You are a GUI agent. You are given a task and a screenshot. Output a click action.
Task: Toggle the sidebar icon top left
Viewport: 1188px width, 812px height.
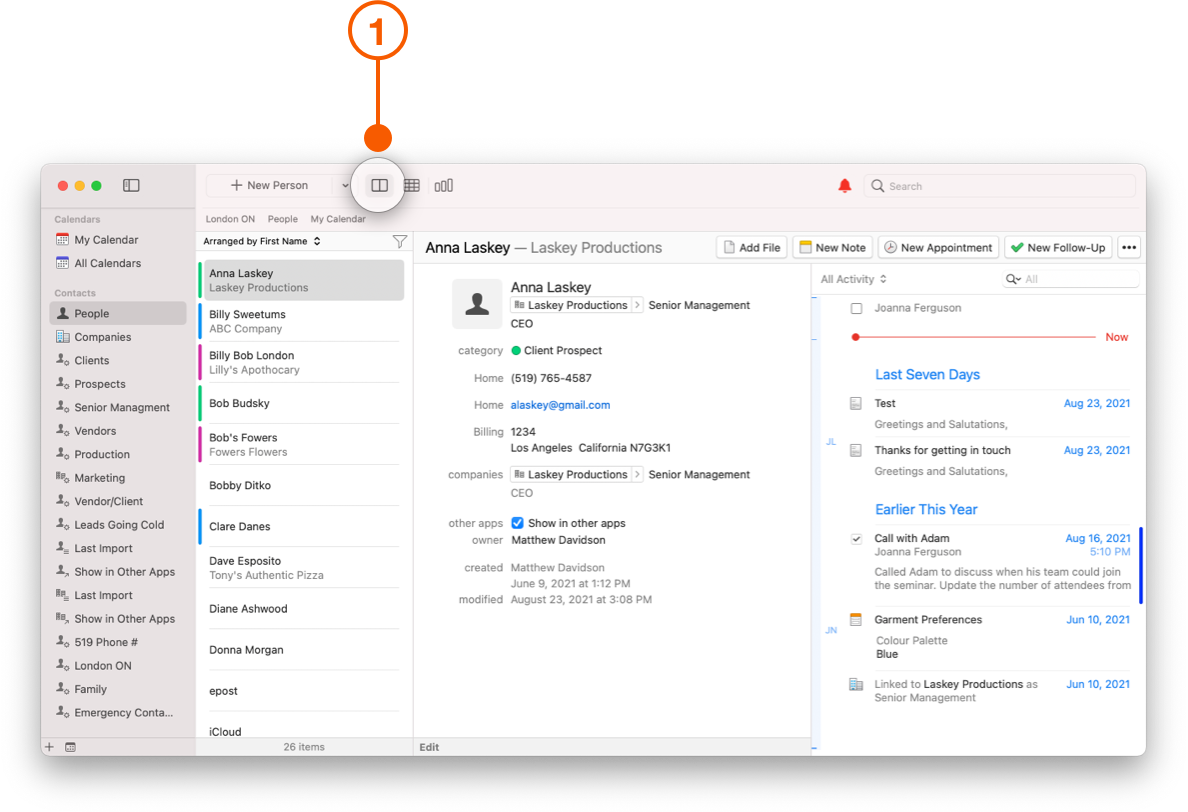pyautogui.click(x=131, y=185)
